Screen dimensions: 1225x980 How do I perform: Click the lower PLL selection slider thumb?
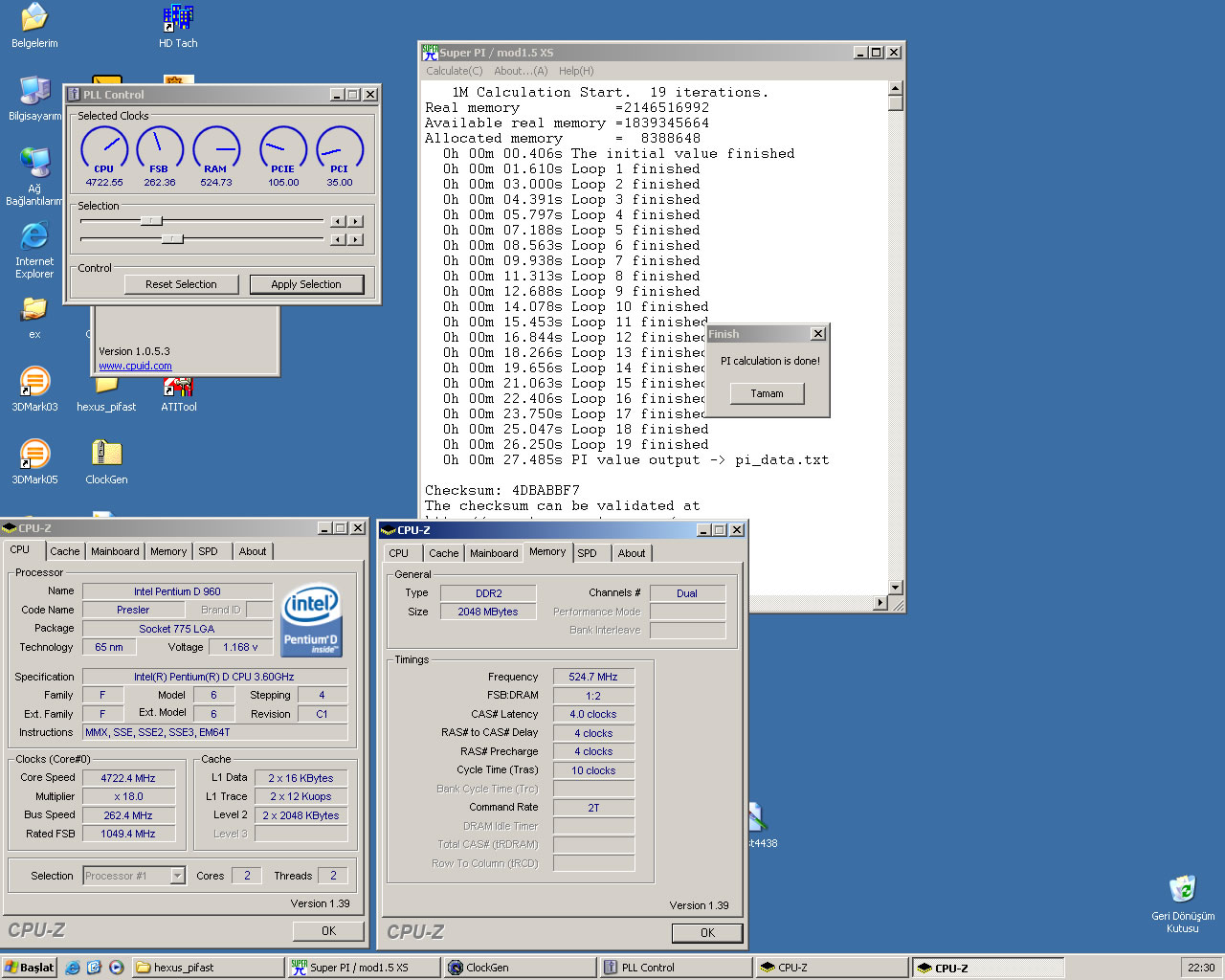[x=172, y=239]
